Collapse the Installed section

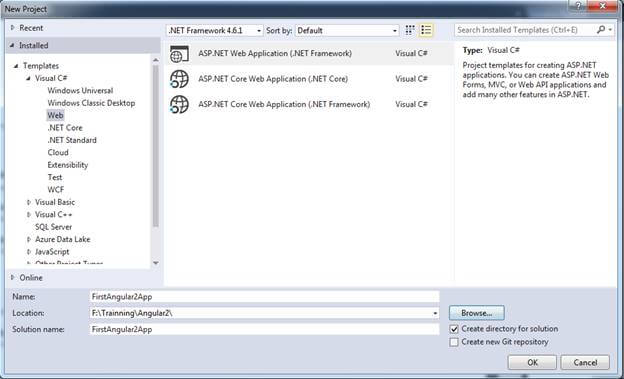(12, 45)
